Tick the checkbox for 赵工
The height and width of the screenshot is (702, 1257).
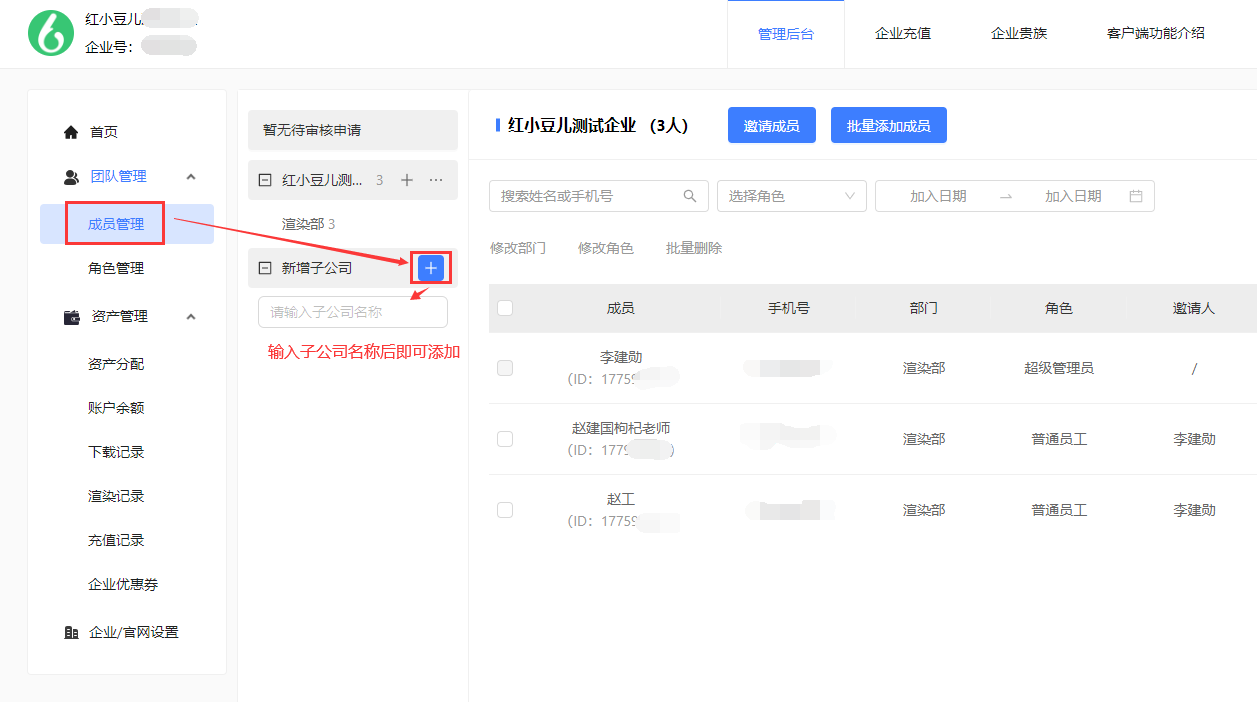click(505, 510)
